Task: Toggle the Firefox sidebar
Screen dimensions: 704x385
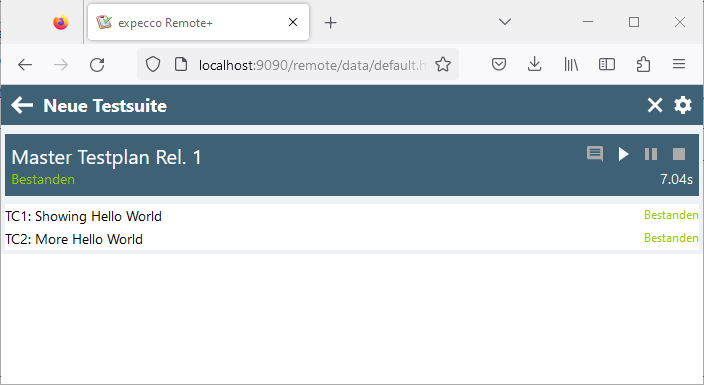Action: click(607, 65)
